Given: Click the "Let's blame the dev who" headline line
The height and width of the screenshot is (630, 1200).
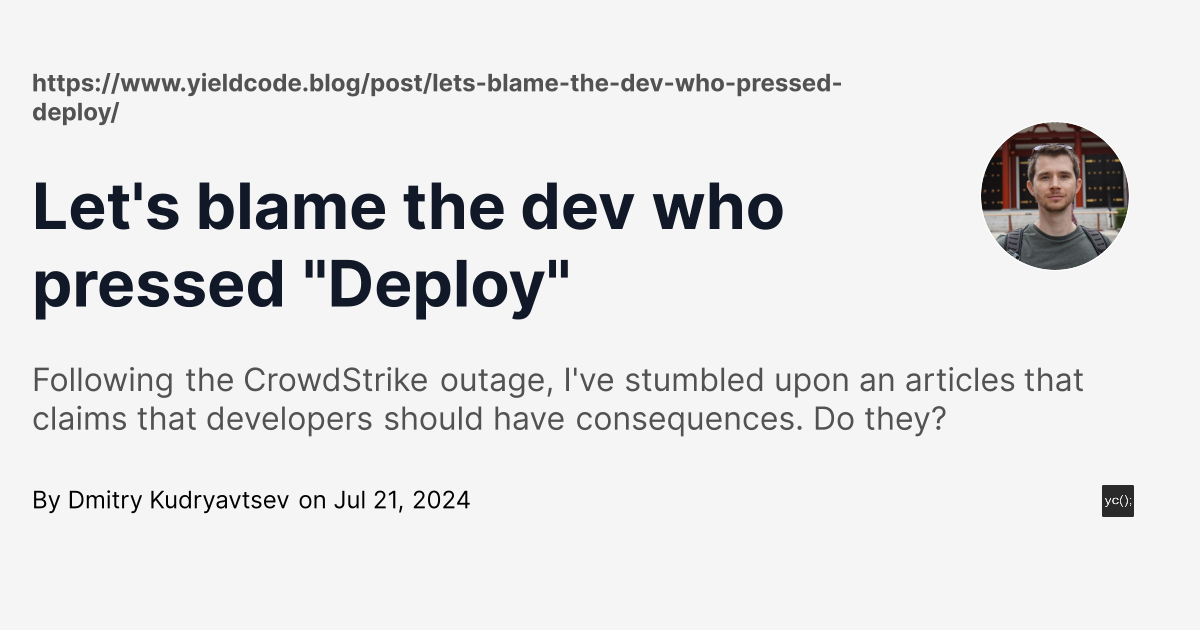Looking at the screenshot, I should (x=408, y=207).
